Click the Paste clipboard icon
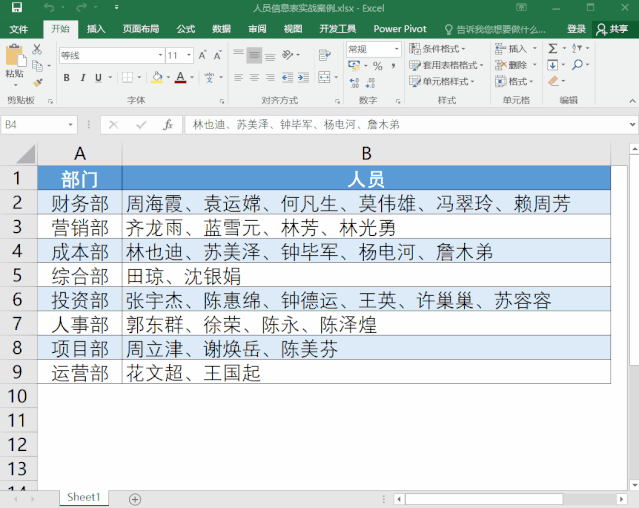639x508 pixels. 15,55
